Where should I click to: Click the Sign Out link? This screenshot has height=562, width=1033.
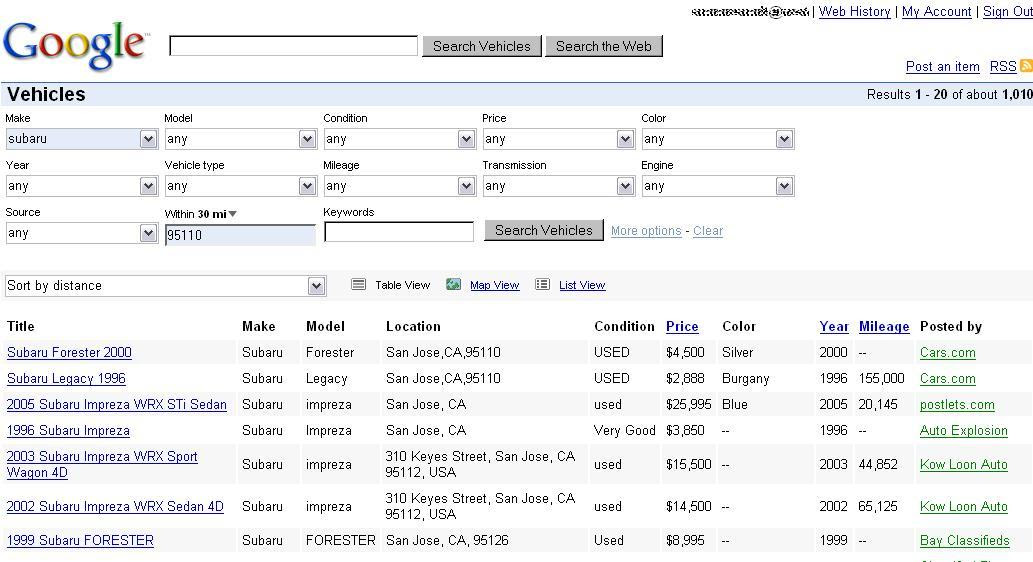coord(1007,11)
